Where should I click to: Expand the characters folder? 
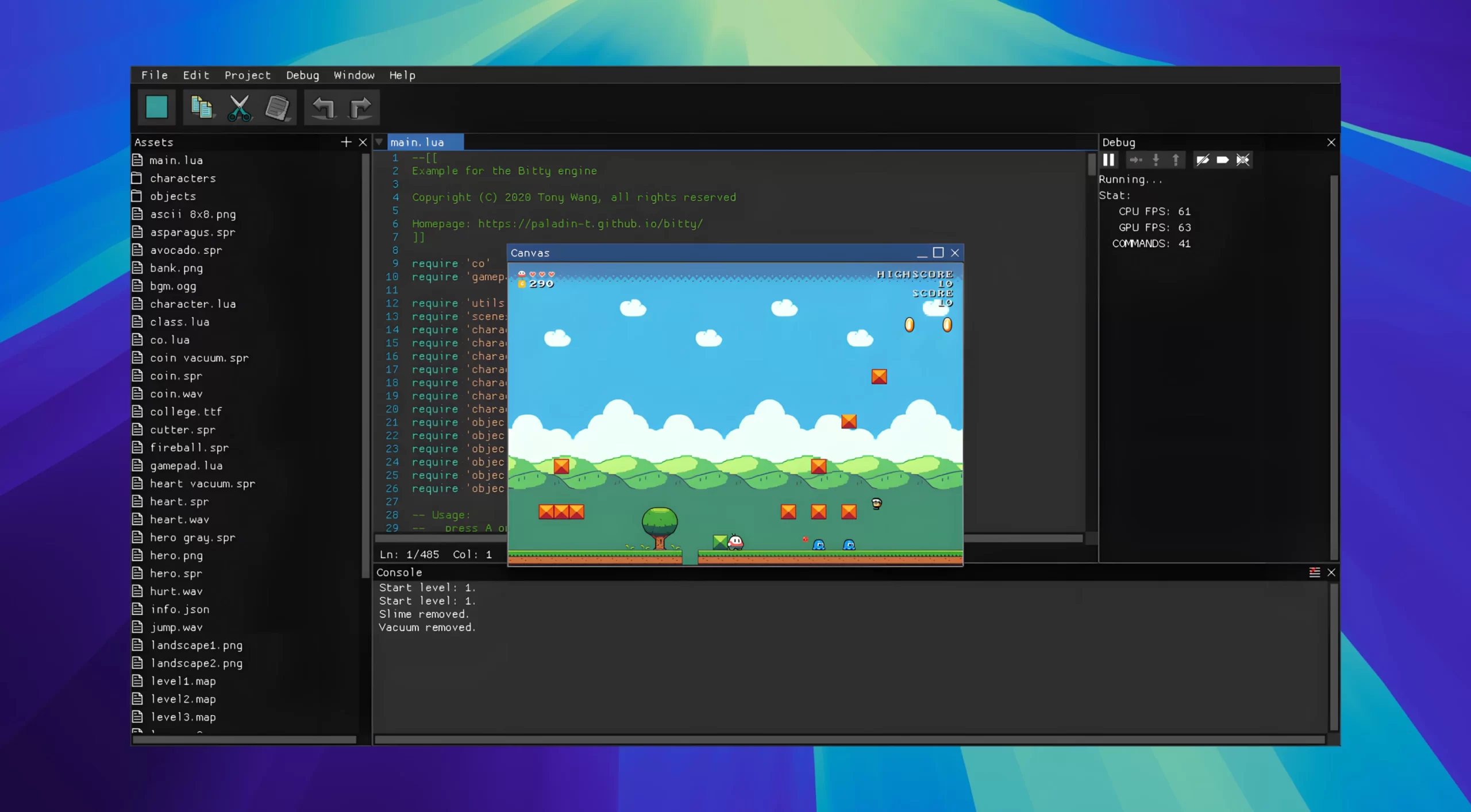click(182, 179)
